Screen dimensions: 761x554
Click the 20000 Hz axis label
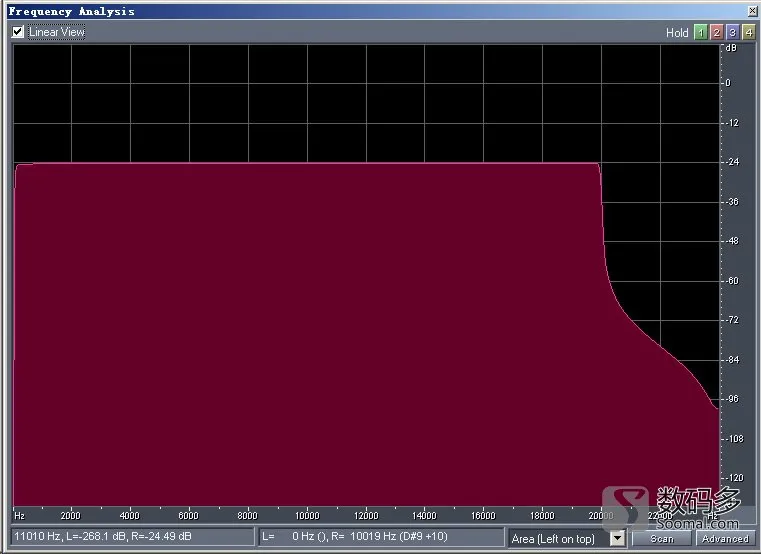tap(601, 516)
